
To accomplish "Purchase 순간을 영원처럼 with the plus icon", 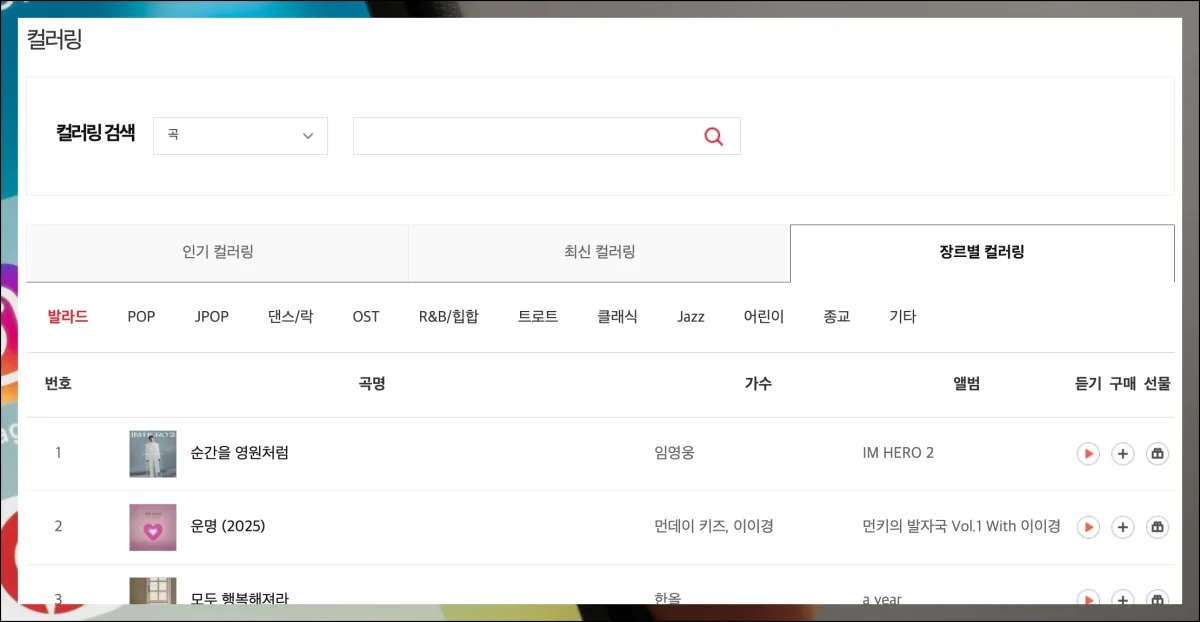I will 1123,454.
